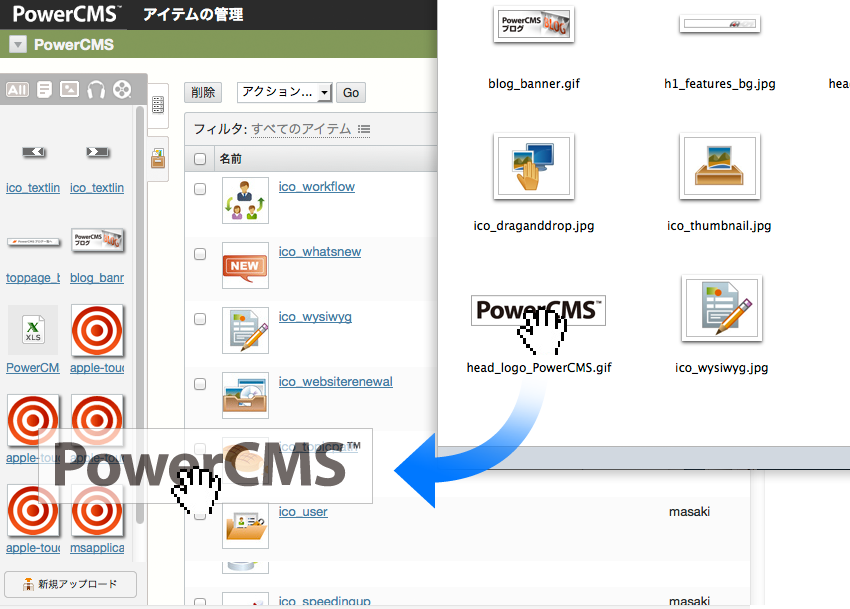The image size is (850, 609).
Task: Click the すべてのアイテム filter link
Action: pos(301,129)
